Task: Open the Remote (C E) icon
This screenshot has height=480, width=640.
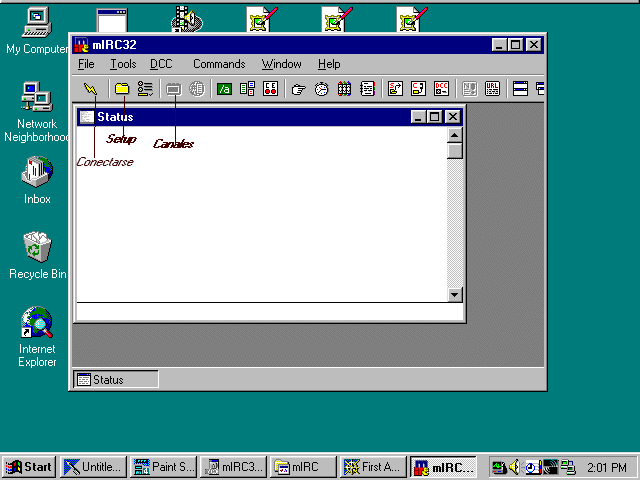Action: pos(270,89)
